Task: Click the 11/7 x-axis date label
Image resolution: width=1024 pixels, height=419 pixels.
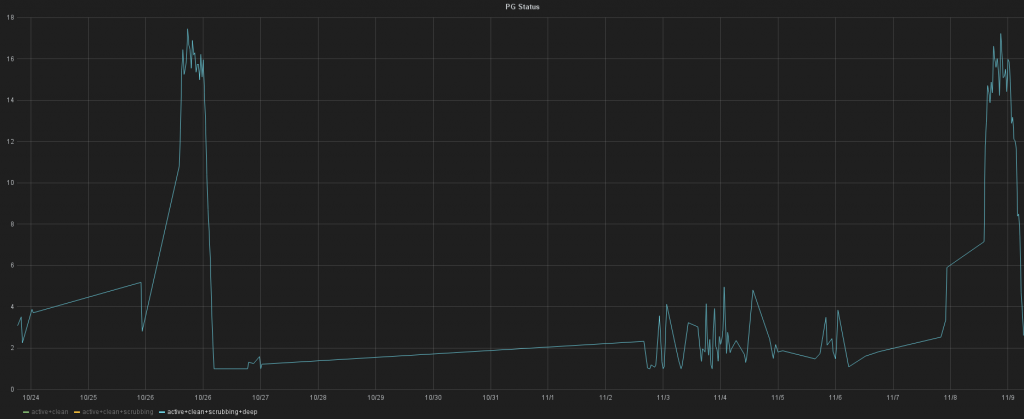Action: [x=892, y=397]
